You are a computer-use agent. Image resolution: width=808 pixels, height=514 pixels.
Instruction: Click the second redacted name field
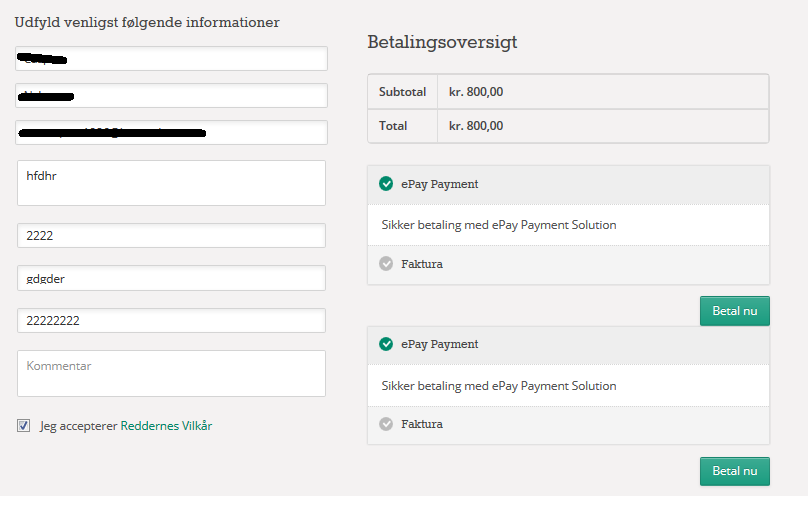click(x=171, y=96)
